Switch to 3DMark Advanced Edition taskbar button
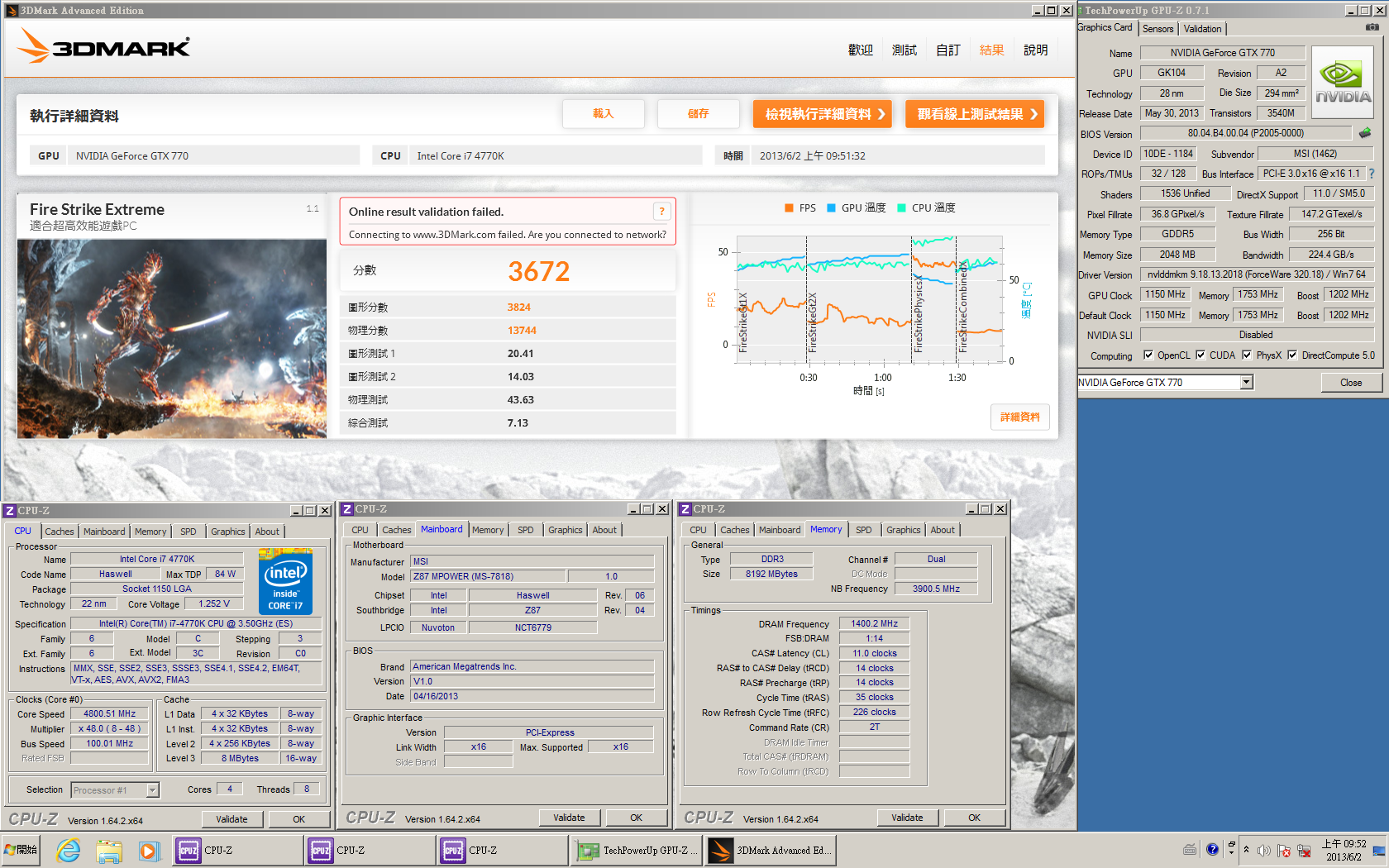 click(x=770, y=850)
